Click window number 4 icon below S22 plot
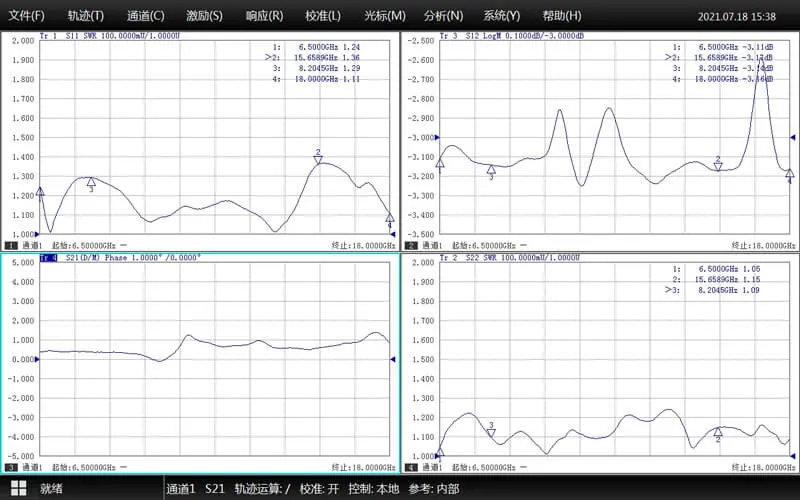 [x=411, y=467]
